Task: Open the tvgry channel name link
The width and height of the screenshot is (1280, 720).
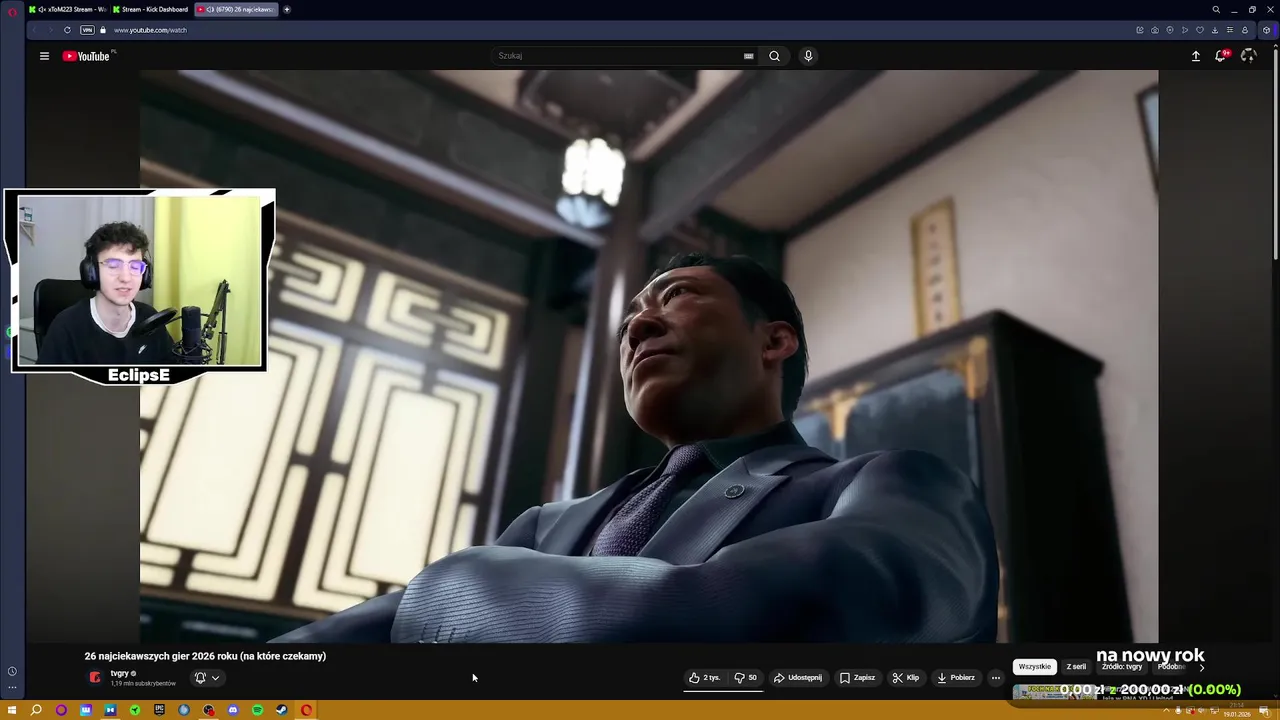Action: coord(120,673)
